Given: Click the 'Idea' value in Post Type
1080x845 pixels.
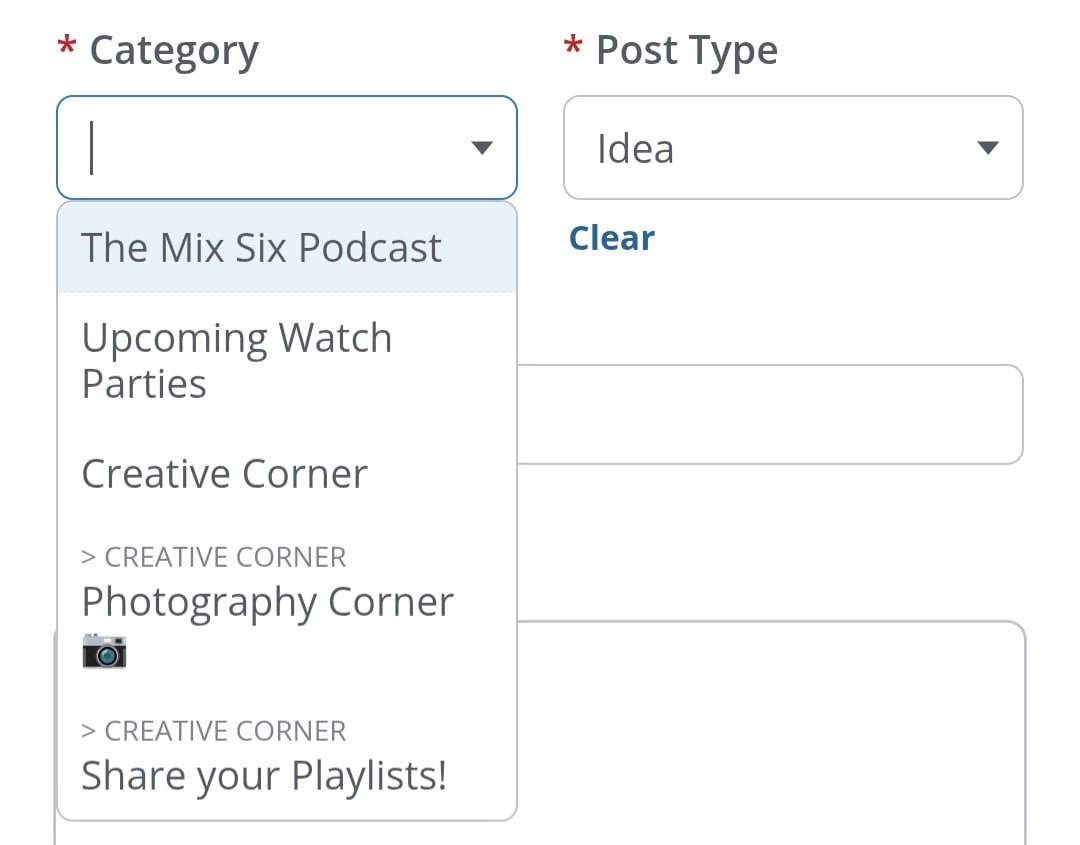Looking at the screenshot, I should pyautogui.click(x=635, y=149).
